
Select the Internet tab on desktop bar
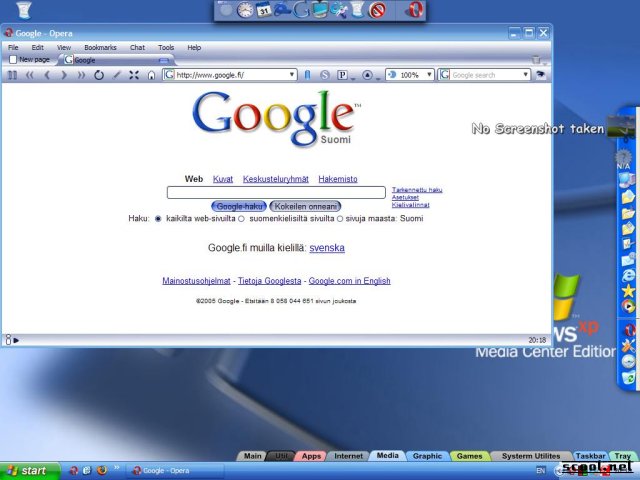click(x=348, y=456)
